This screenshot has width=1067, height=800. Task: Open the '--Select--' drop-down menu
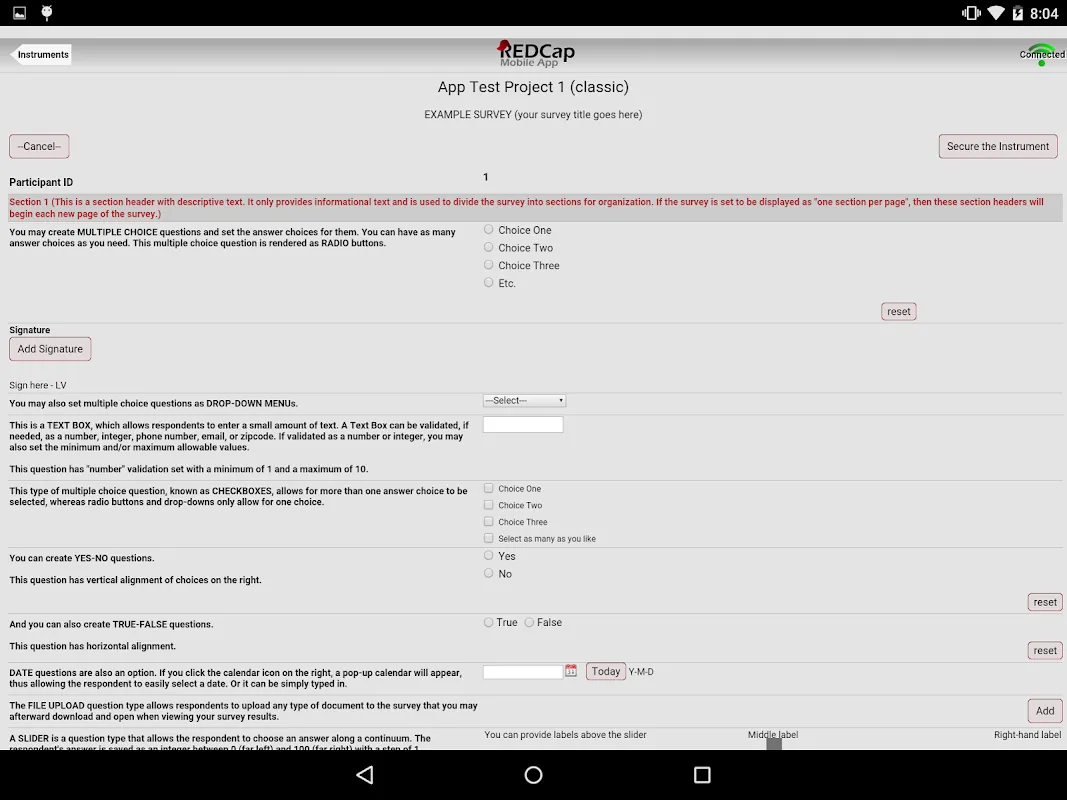[524, 401]
